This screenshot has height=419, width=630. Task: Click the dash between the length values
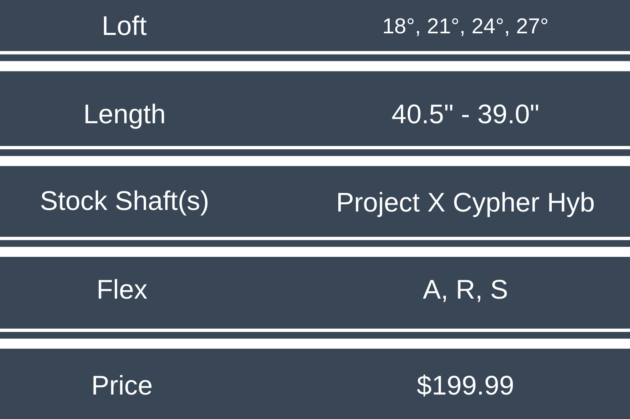(466, 115)
